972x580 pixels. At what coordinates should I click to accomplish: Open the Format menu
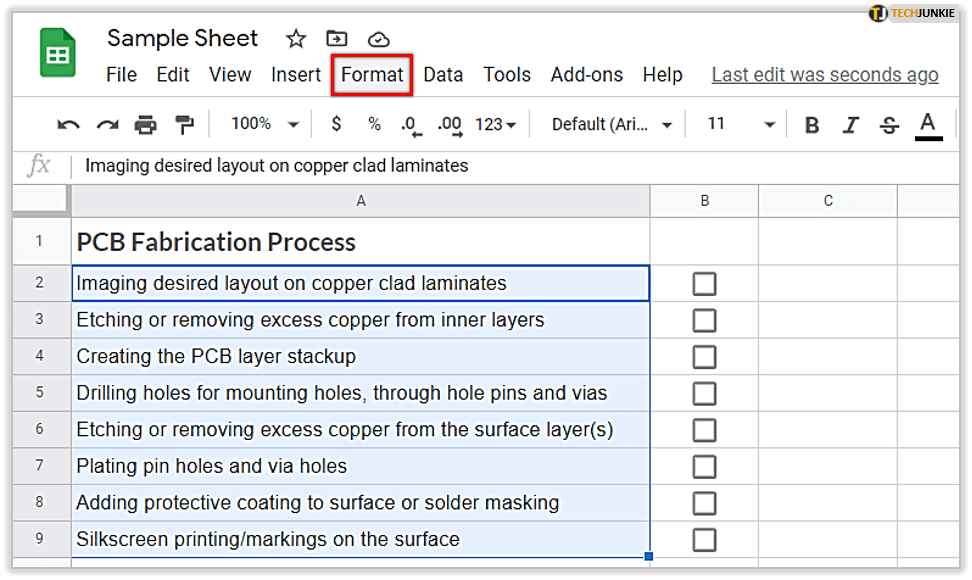[372, 75]
